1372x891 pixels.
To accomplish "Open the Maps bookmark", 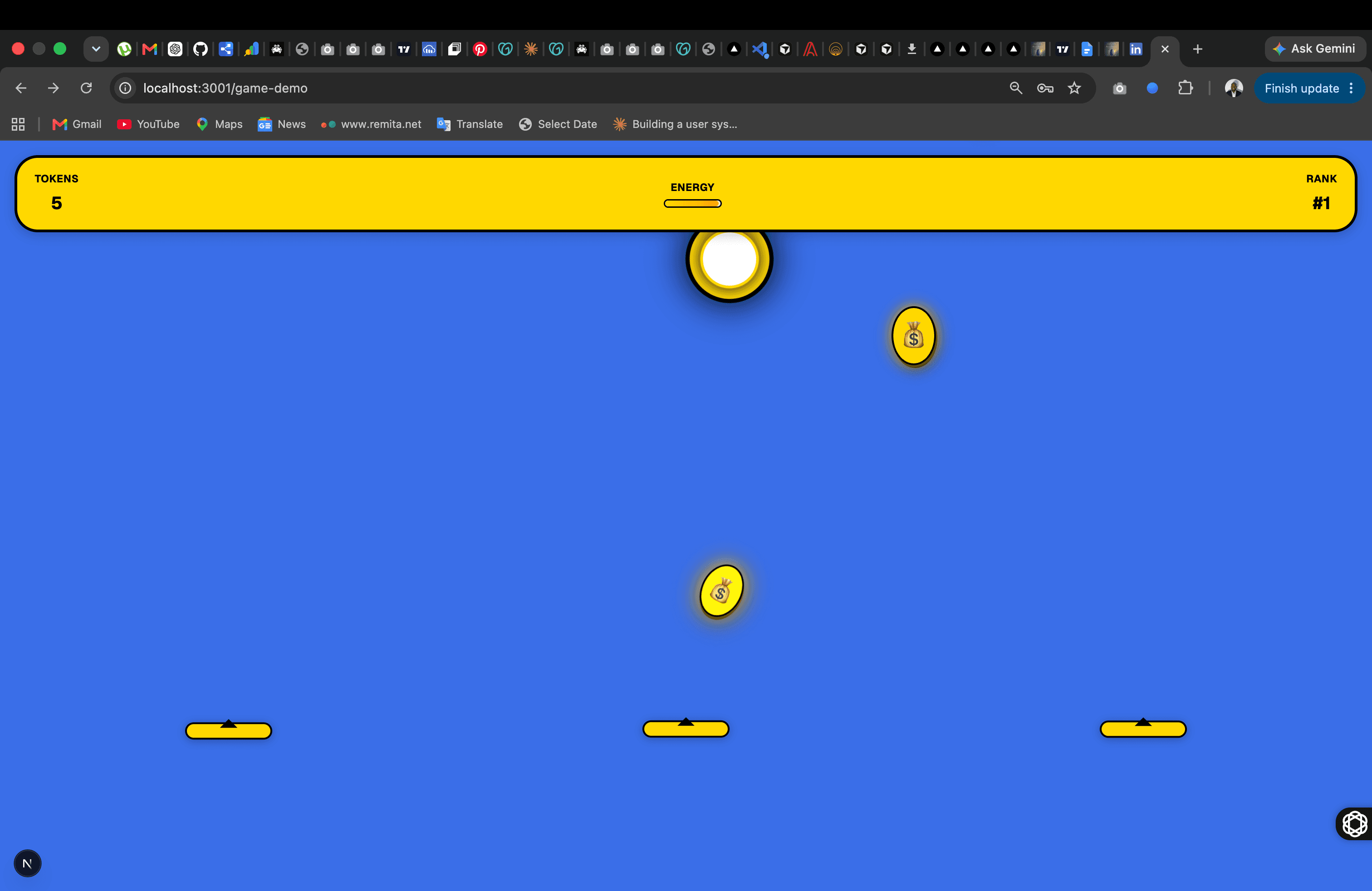I will click(x=219, y=124).
